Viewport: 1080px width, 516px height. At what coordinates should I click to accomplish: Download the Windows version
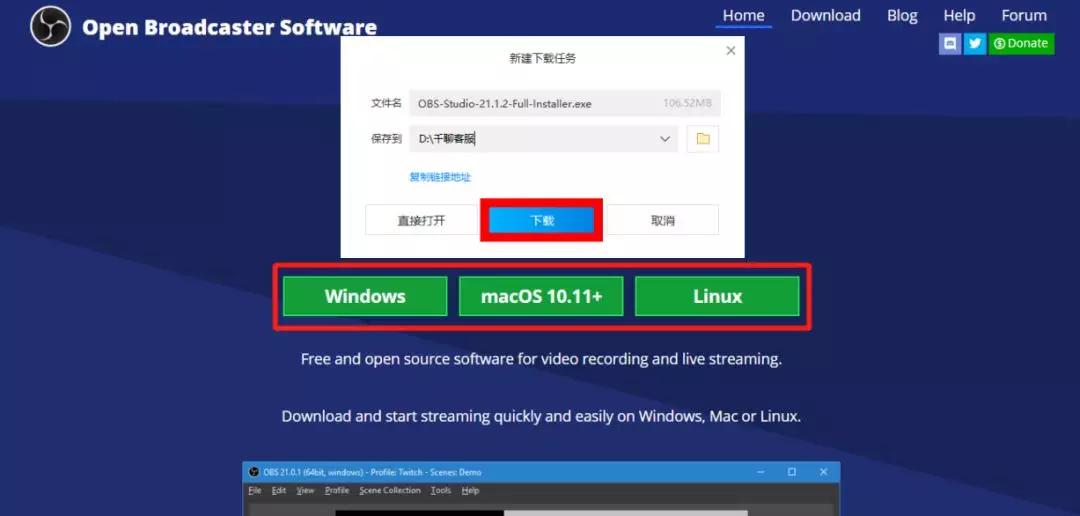point(365,296)
